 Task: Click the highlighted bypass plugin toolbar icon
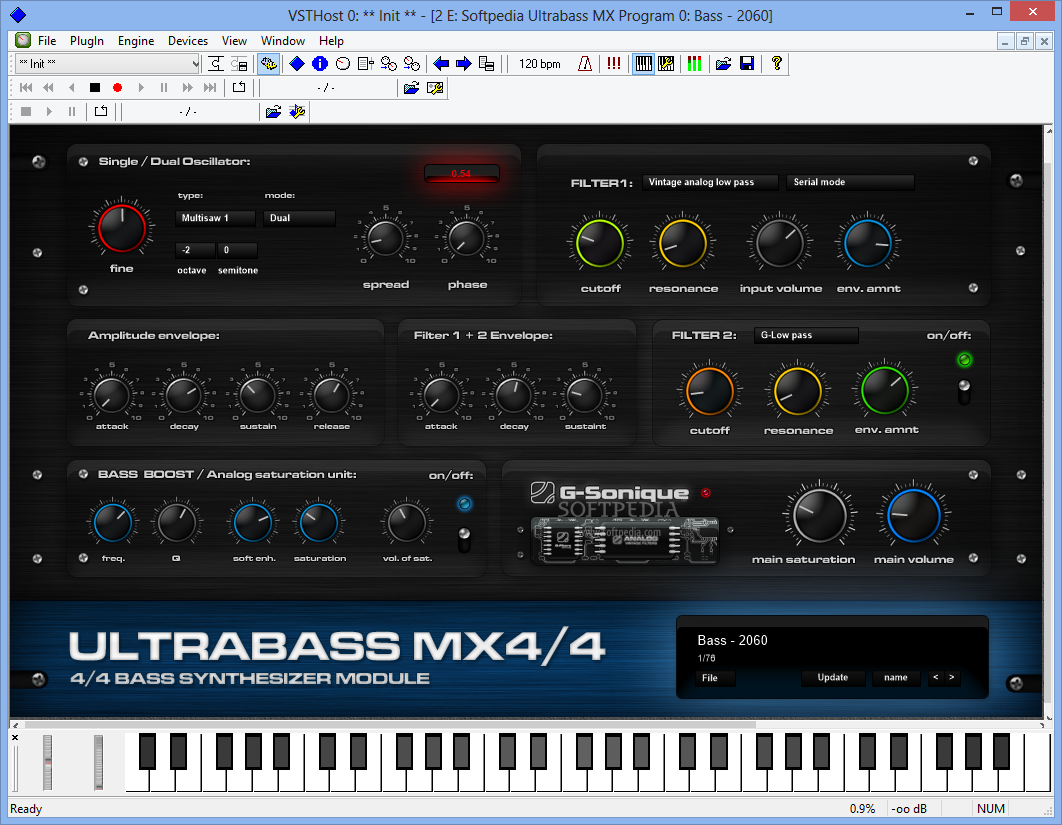(x=268, y=64)
